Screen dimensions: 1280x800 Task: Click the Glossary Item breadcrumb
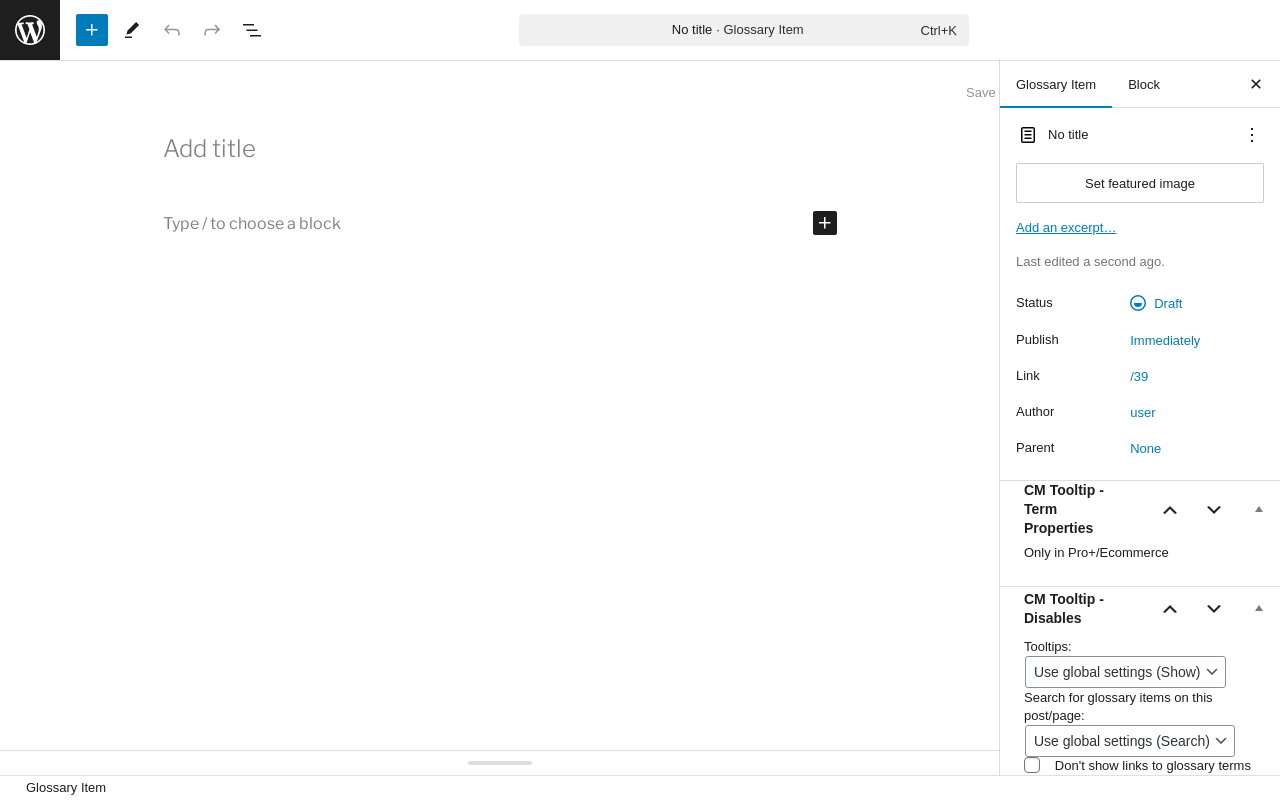(x=66, y=787)
